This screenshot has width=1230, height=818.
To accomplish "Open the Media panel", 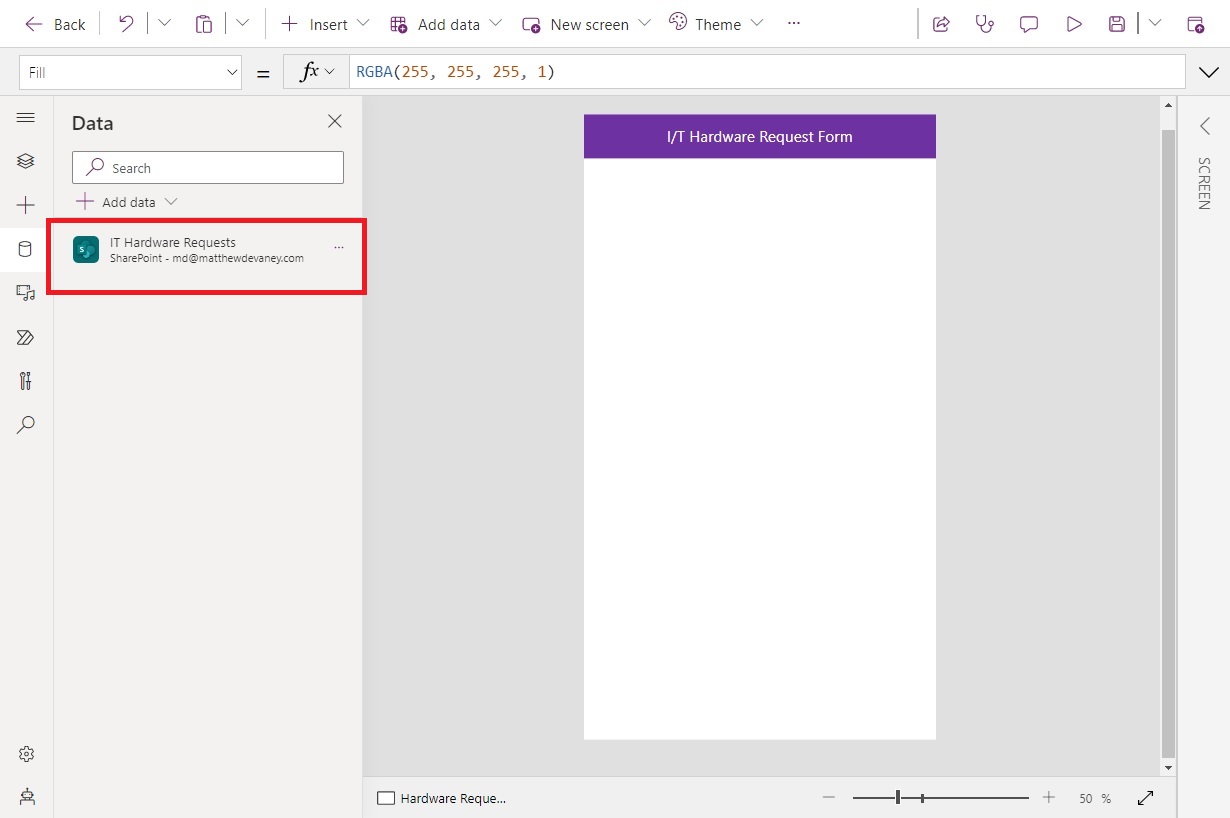I will pos(25,292).
